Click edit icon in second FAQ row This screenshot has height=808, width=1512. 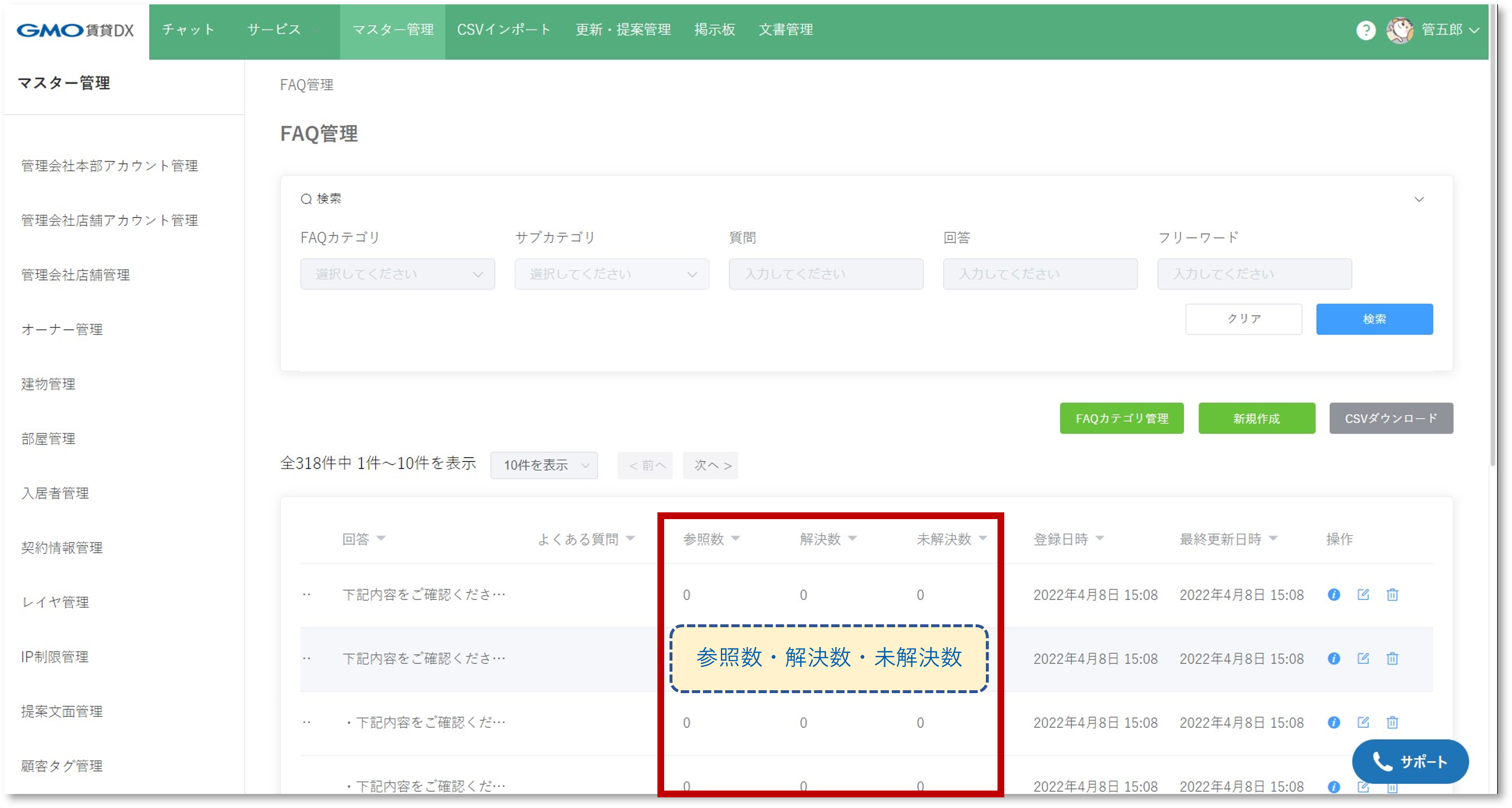pos(1363,658)
